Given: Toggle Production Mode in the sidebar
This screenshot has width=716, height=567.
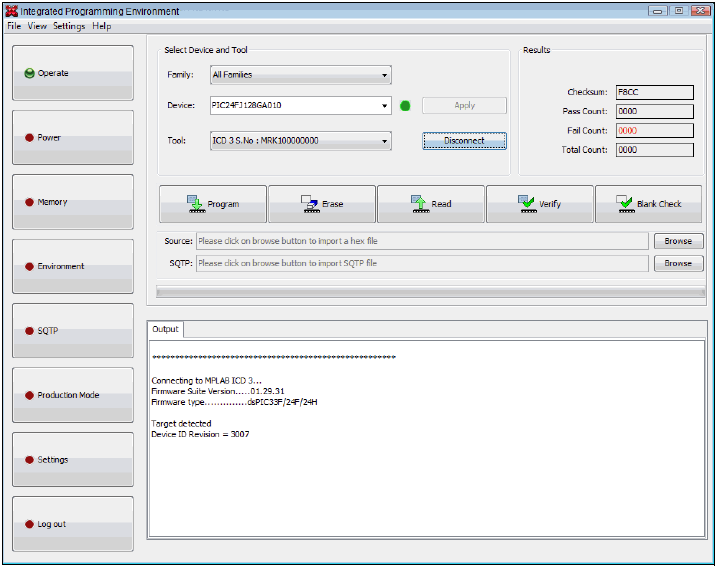Looking at the screenshot, I should click(72, 395).
